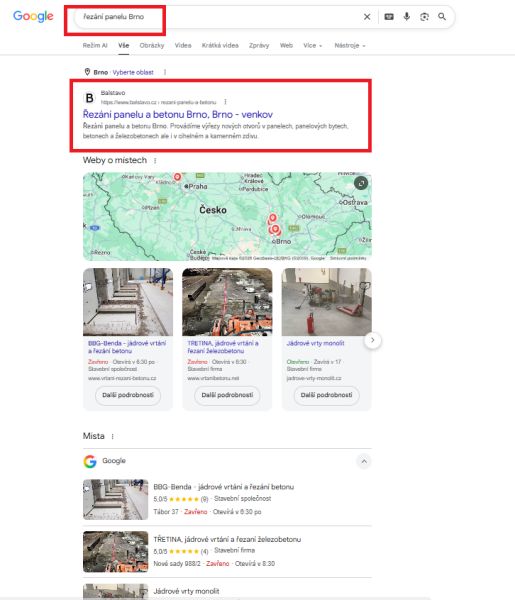Image resolution: width=515 pixels, height=600 pixels.
Task: Click the Balstavo 'B' favicon
Action: [89, 98]
